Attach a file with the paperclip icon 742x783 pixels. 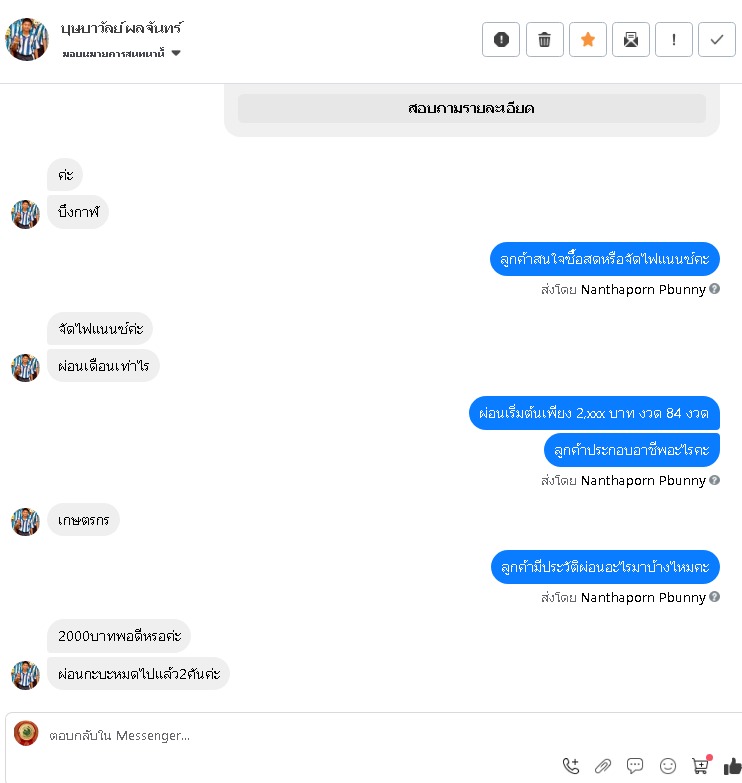coord(603,766)
